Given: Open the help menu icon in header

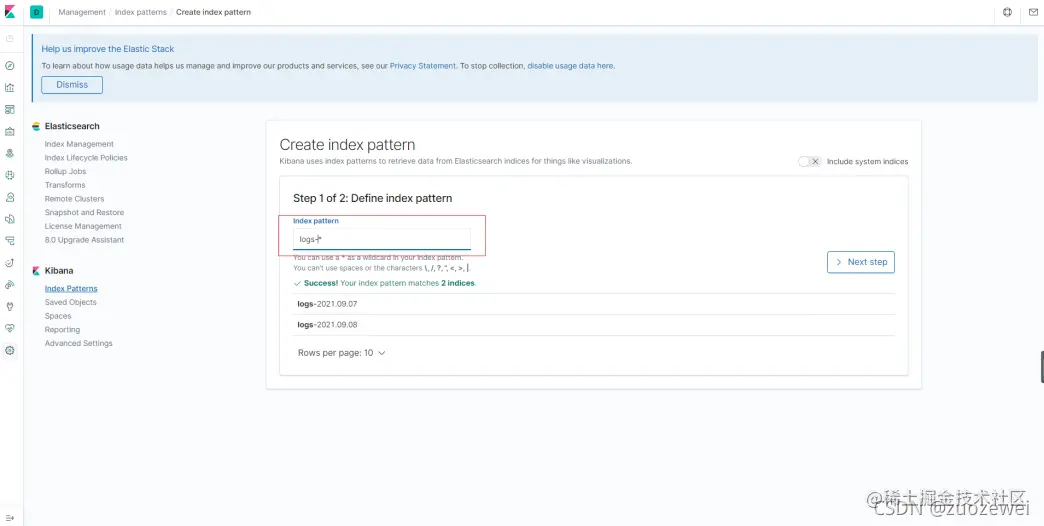Looking at the screenshot, I should pyautogui.click(x=1007, y=12).
